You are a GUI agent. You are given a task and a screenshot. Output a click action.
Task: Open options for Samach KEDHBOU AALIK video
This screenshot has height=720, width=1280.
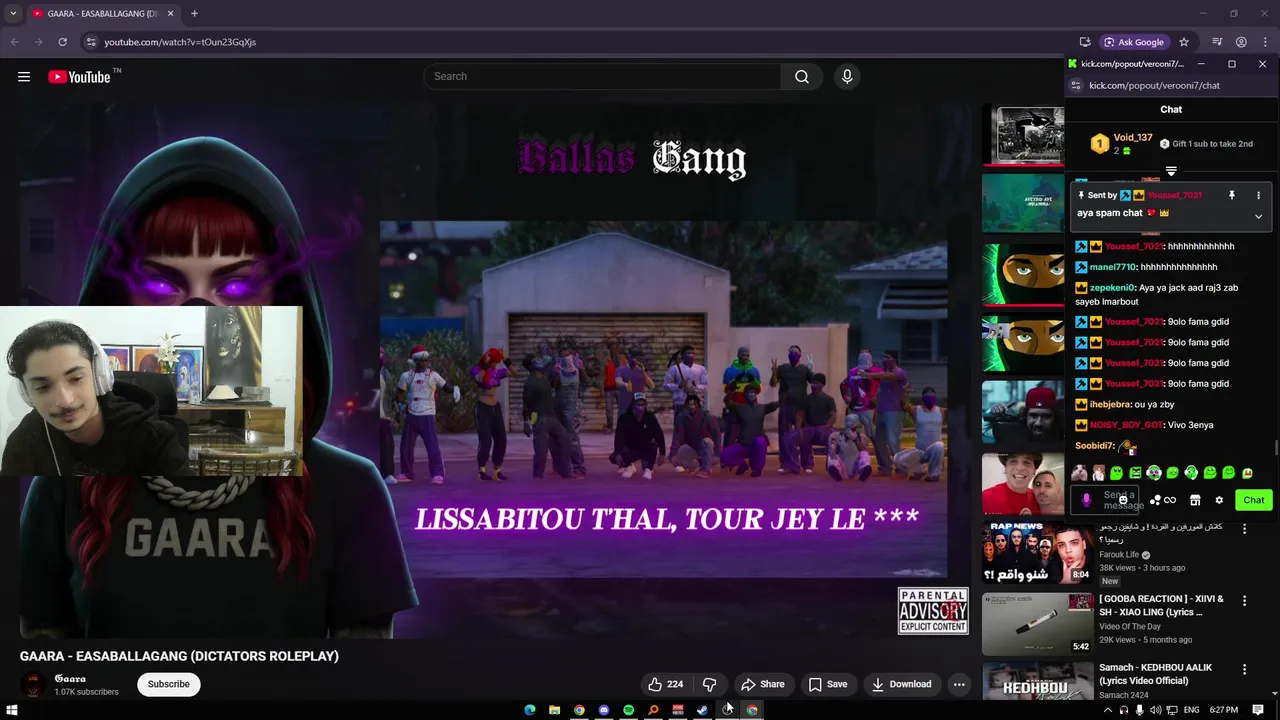coord(1245,669)
